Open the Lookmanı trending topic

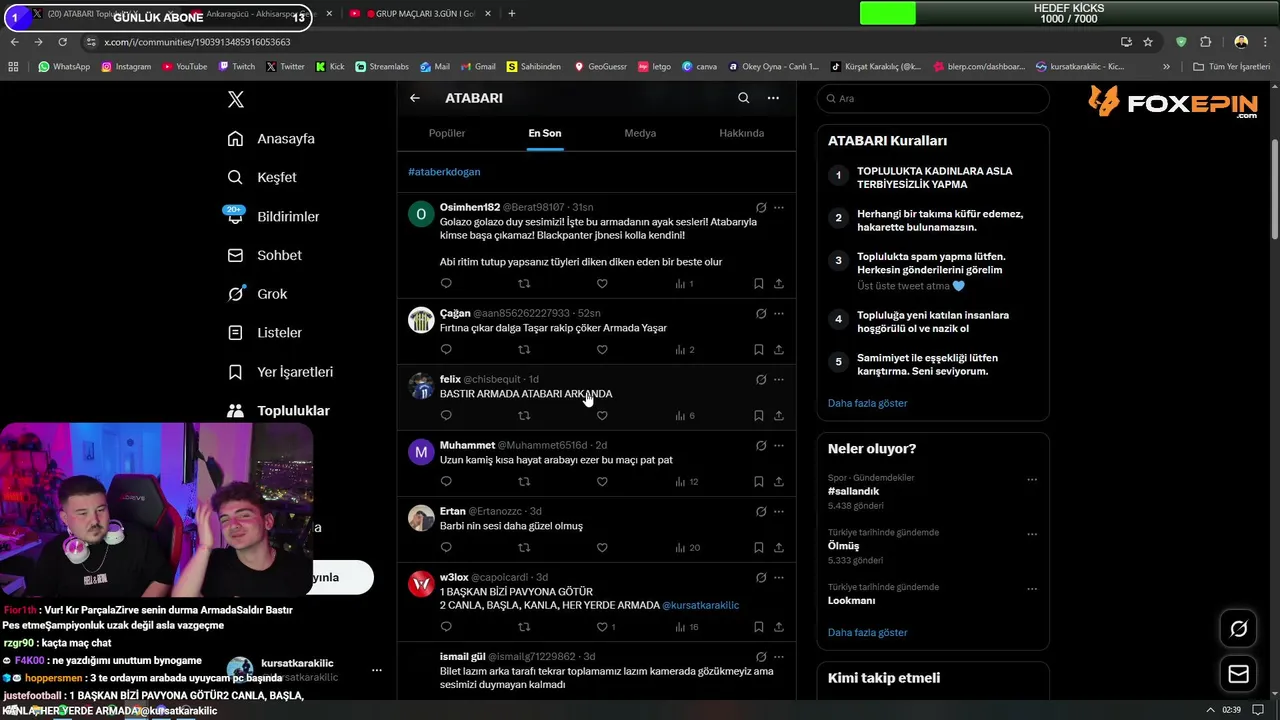tap(851, 600)
